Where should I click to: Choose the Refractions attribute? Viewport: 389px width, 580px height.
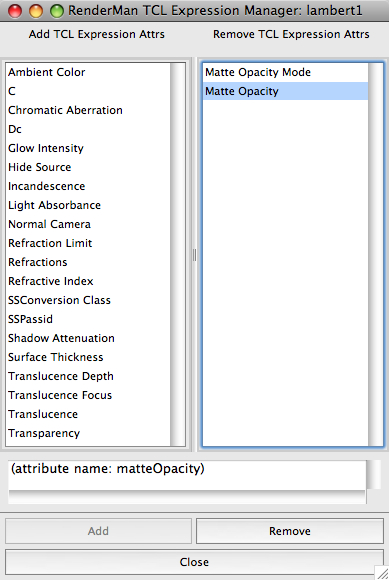[89, 262]
